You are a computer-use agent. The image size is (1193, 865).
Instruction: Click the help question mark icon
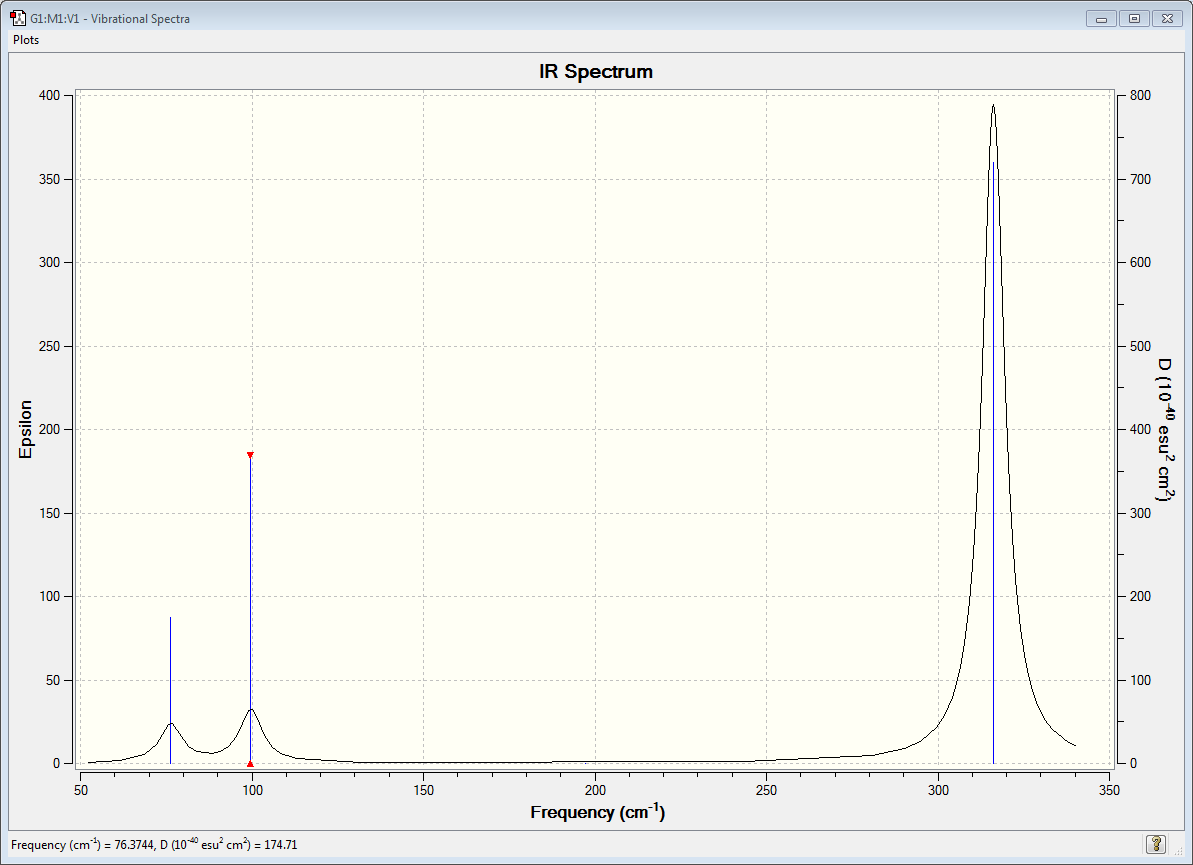point(1156,844)
